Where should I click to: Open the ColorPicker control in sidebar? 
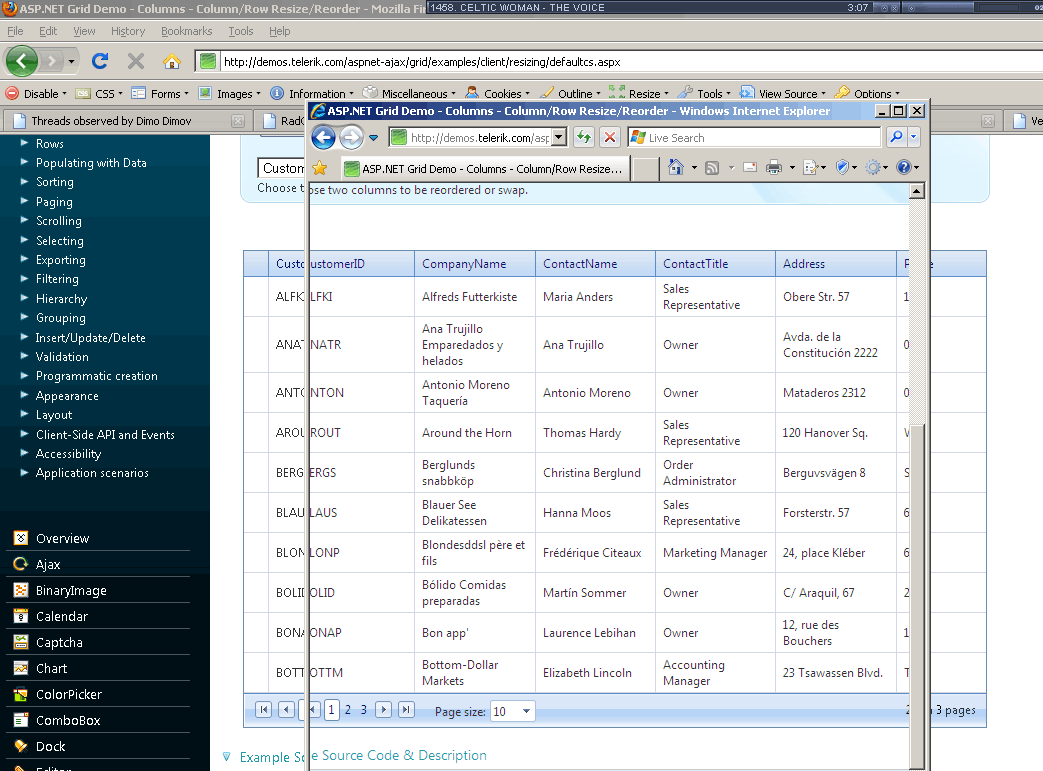click(69, 694)
